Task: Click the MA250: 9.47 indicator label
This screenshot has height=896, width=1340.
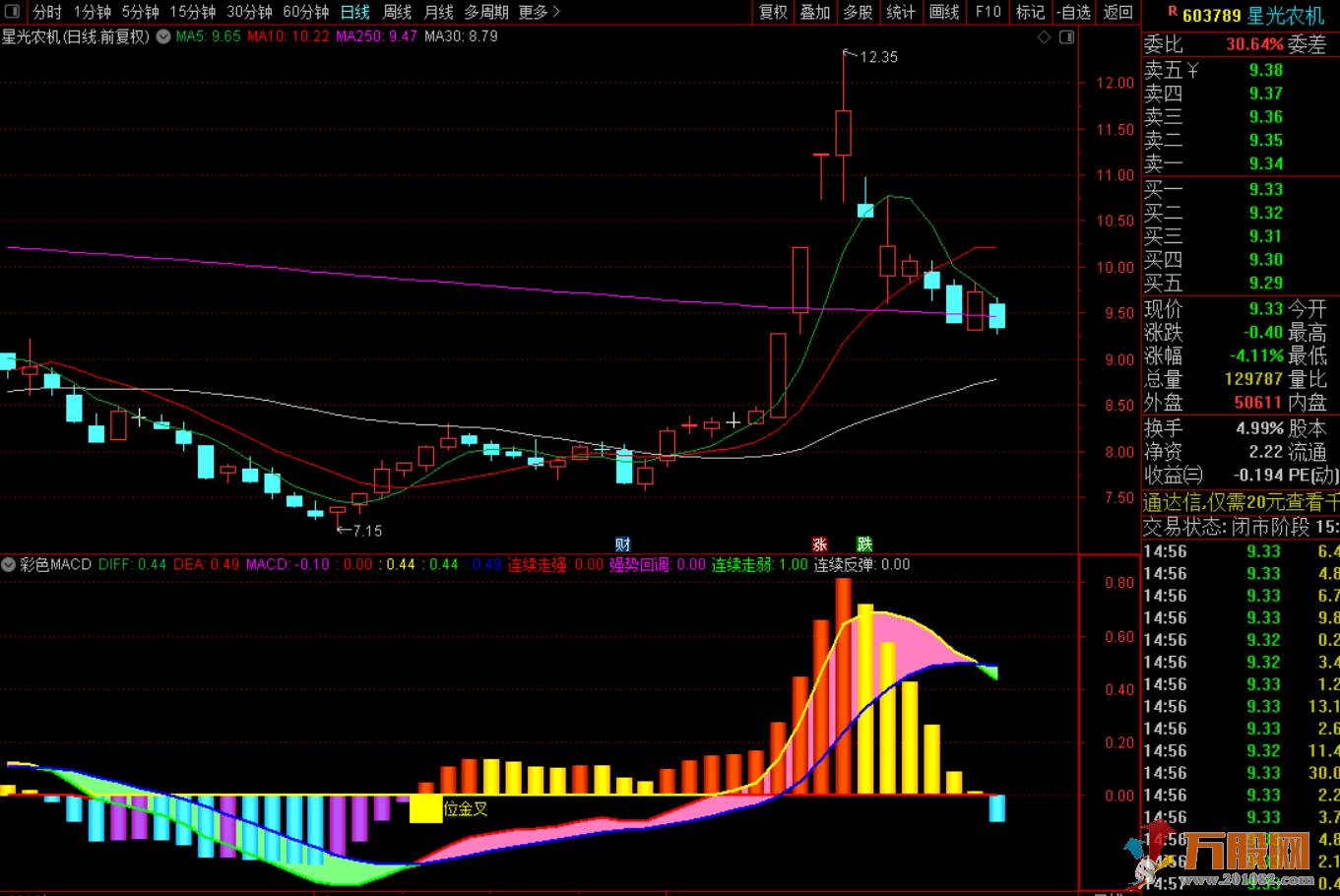Action: tap(376, 36)
